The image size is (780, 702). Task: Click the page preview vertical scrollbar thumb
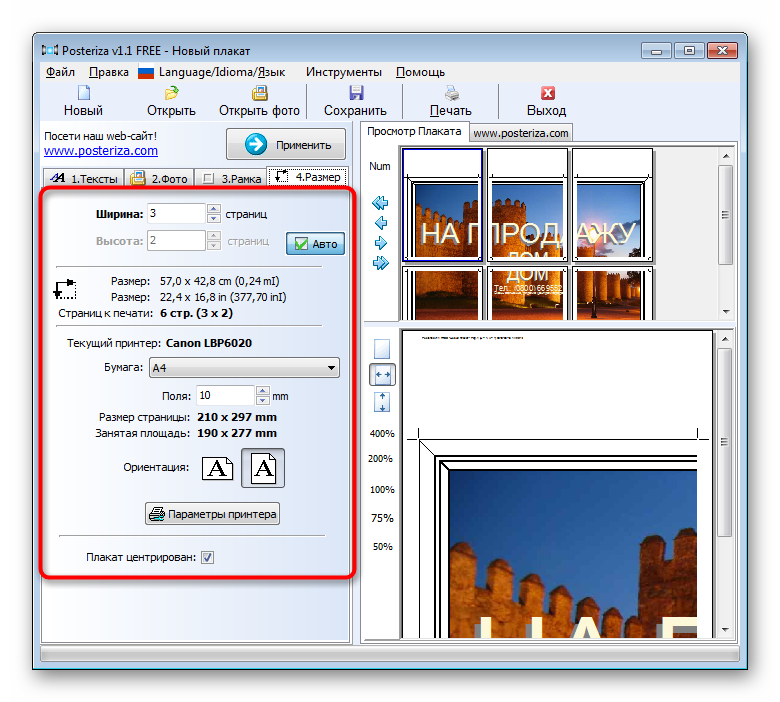pos(725,442)
